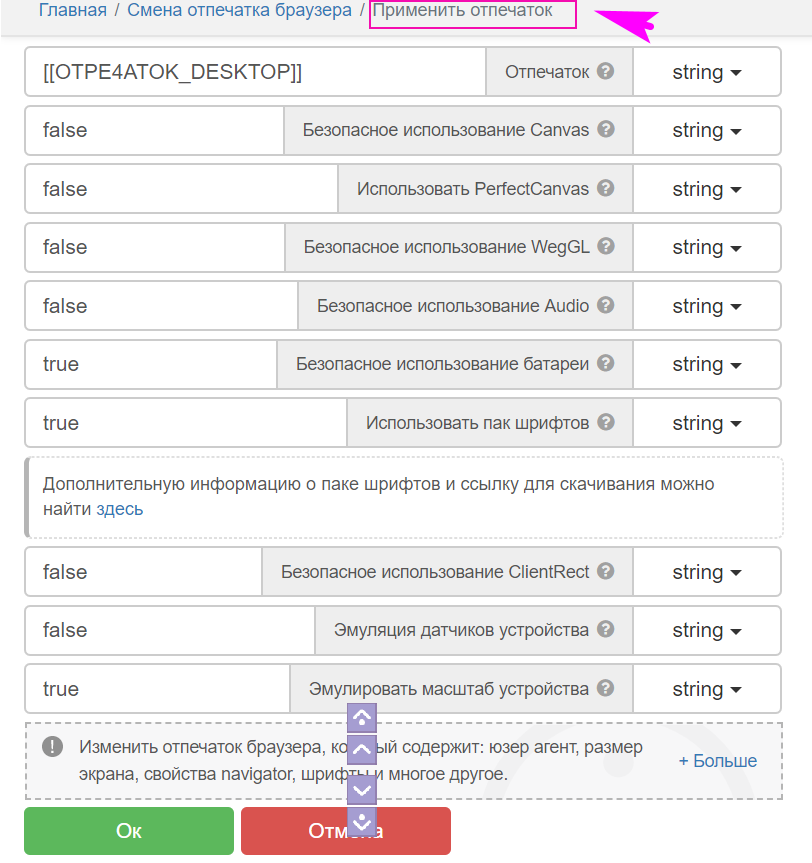Show help for Безопасное использование WegGL
This screenshot has width=812, height=863.
click(x=605, y=247)
